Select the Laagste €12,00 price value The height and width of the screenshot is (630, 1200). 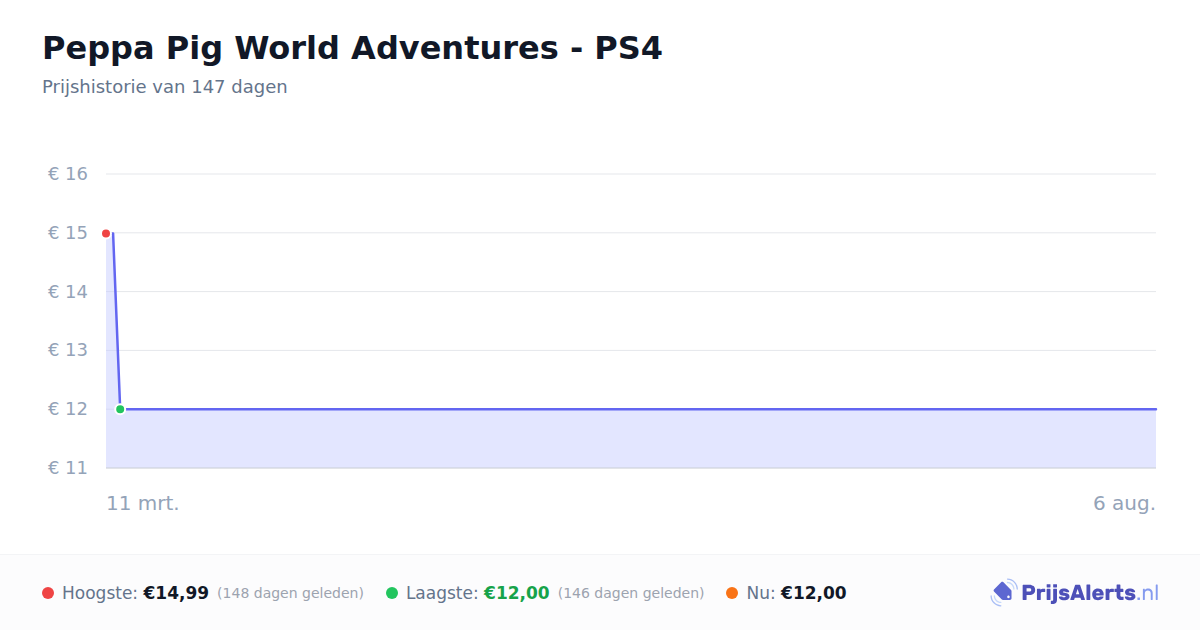click(x=517, y=593)
